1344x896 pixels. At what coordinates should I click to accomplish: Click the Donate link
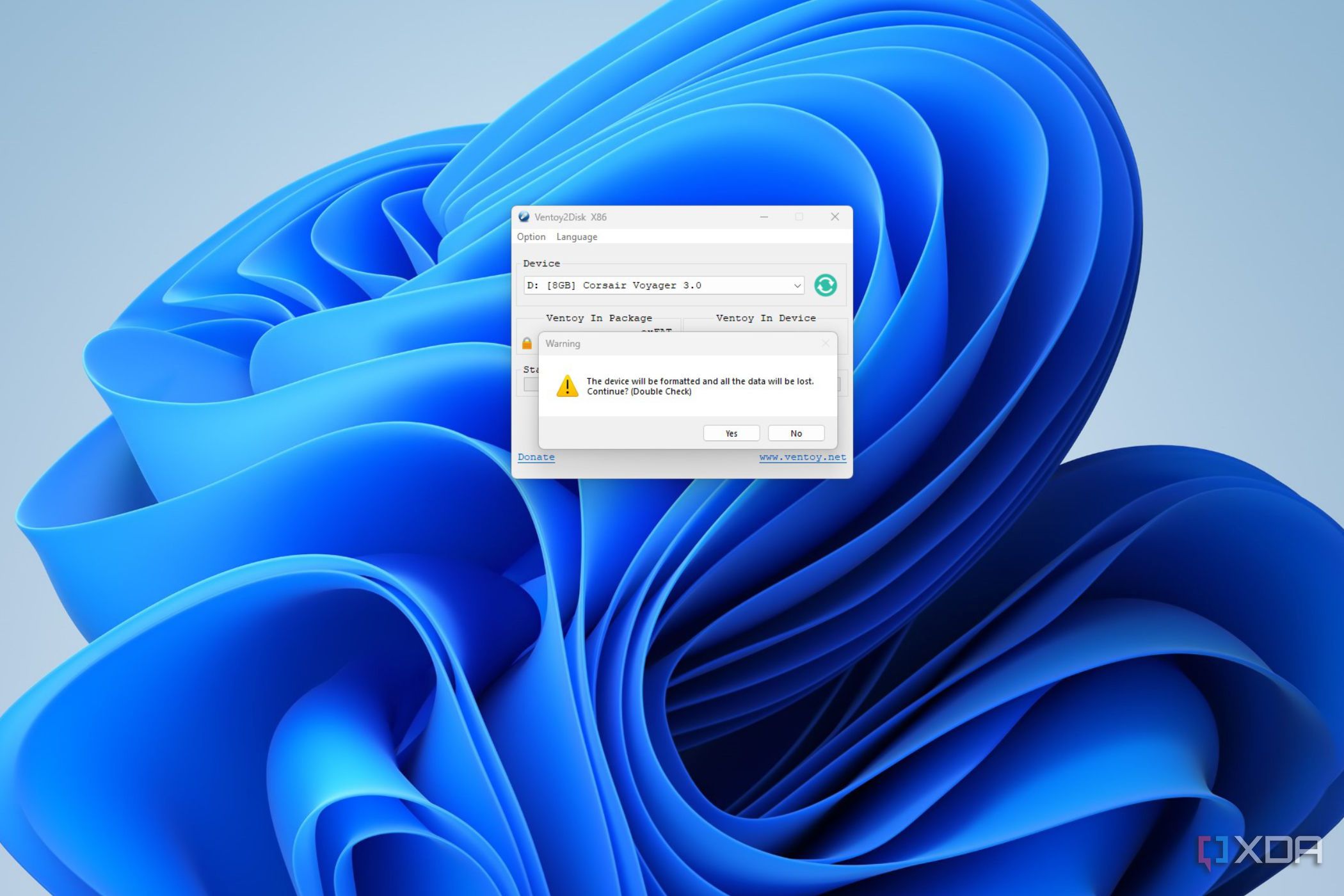point(536,457)
